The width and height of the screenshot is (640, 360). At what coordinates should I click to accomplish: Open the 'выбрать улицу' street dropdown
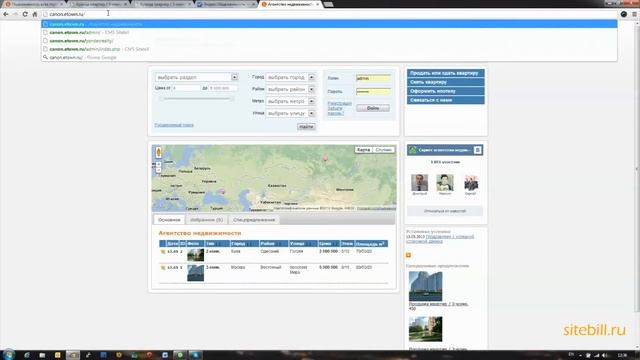290,113
